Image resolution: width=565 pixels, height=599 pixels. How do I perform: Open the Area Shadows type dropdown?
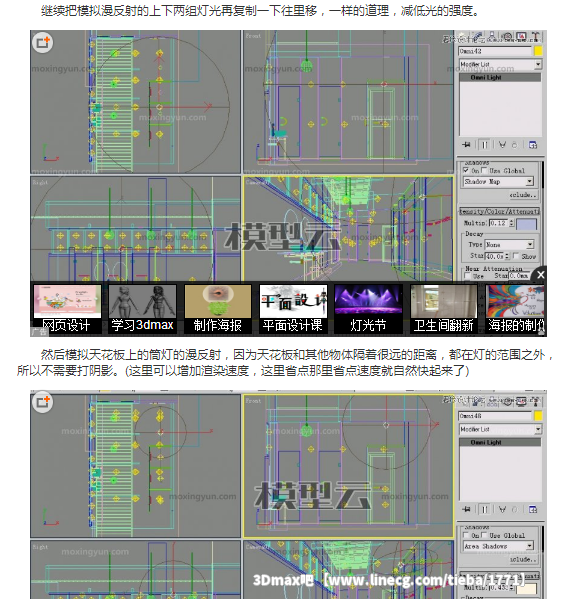click(499, 546)
